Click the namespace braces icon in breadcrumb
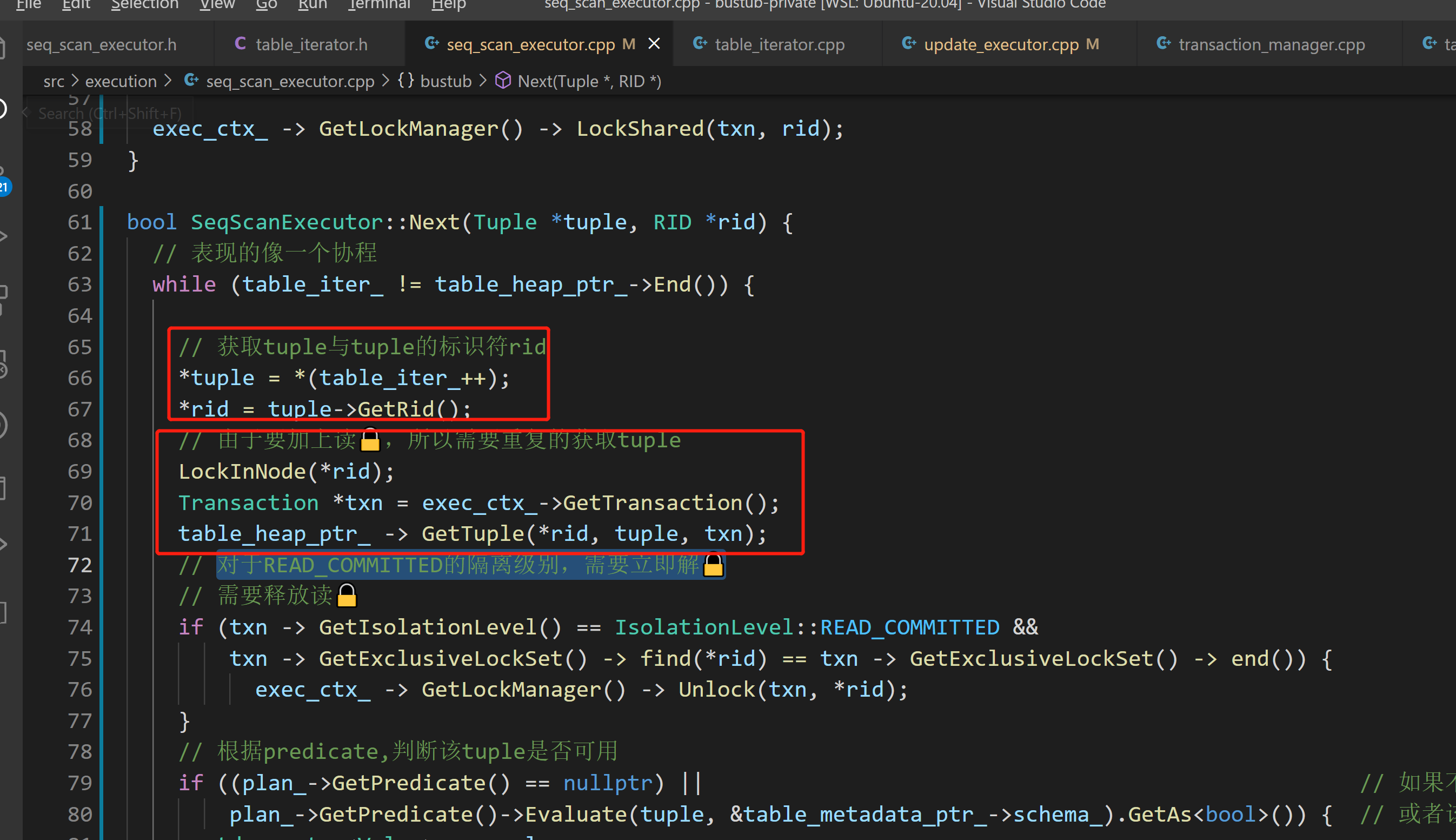Screen dimensions: 1456x840 [405, 81]
